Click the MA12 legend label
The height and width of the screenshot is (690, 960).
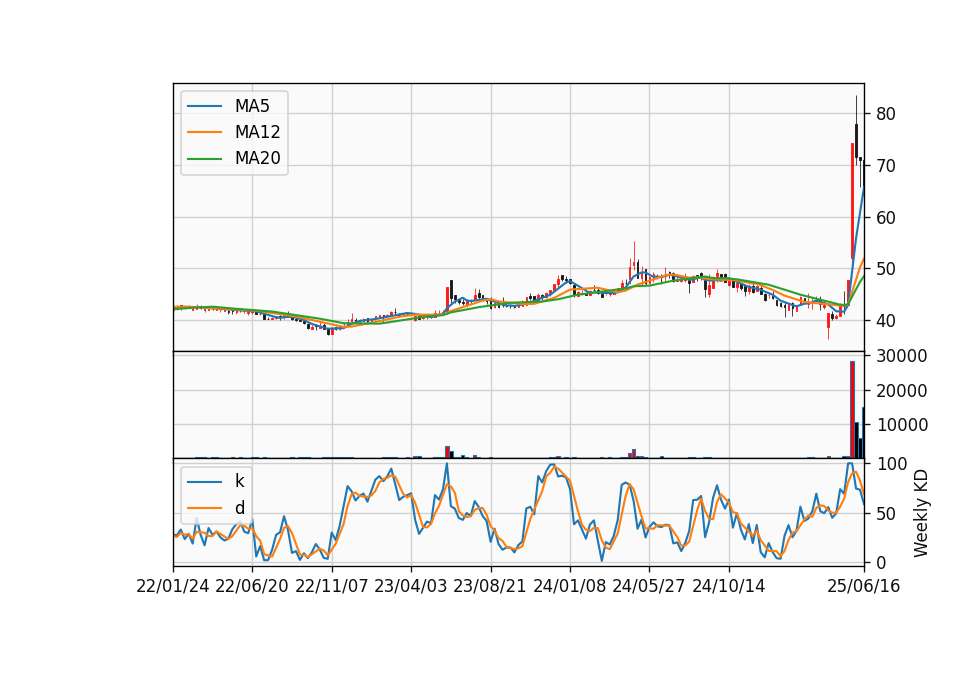click(x=257, y=132)
